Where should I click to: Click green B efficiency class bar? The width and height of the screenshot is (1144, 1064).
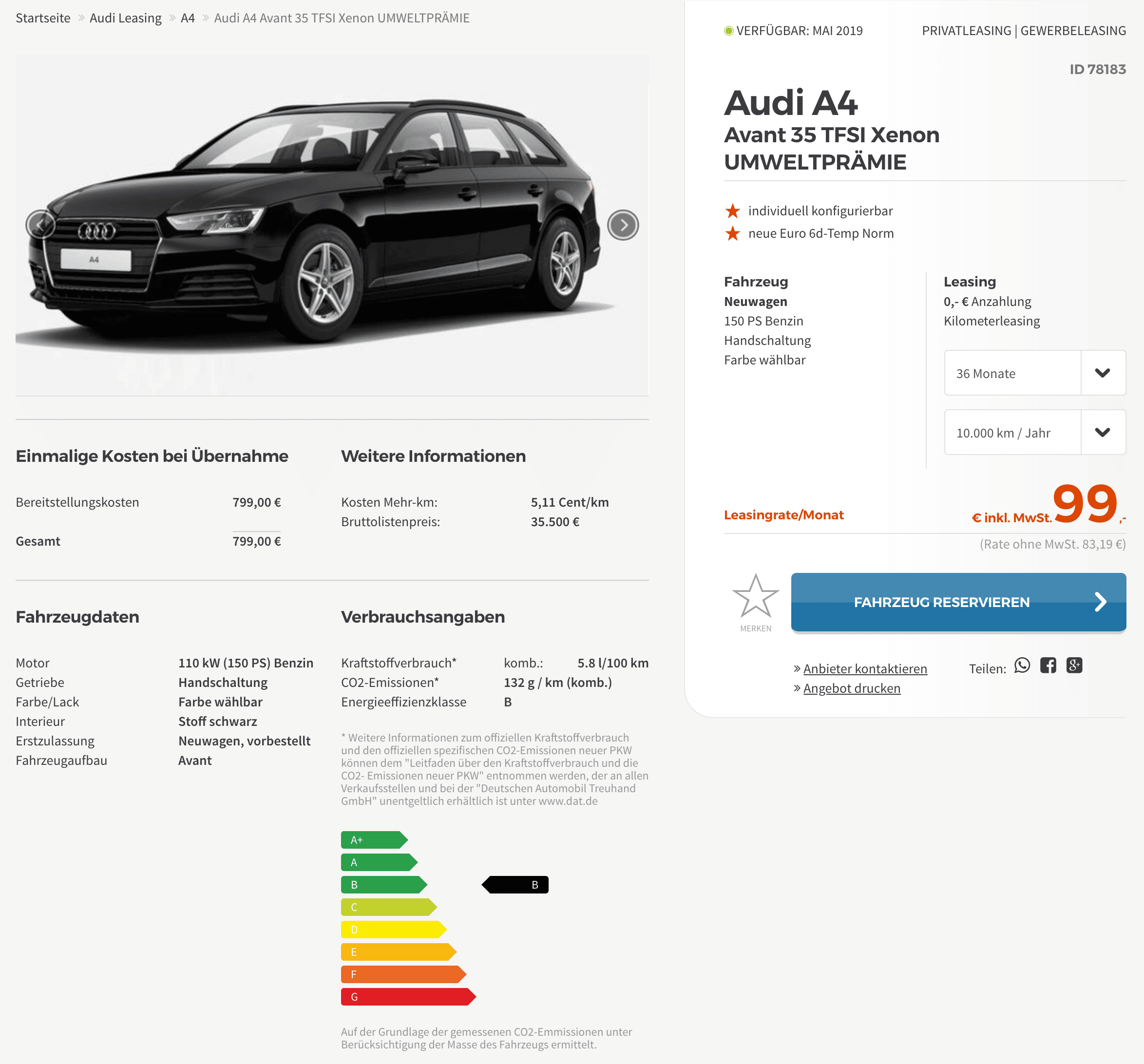pyautogui.click(x=384, y=885)
